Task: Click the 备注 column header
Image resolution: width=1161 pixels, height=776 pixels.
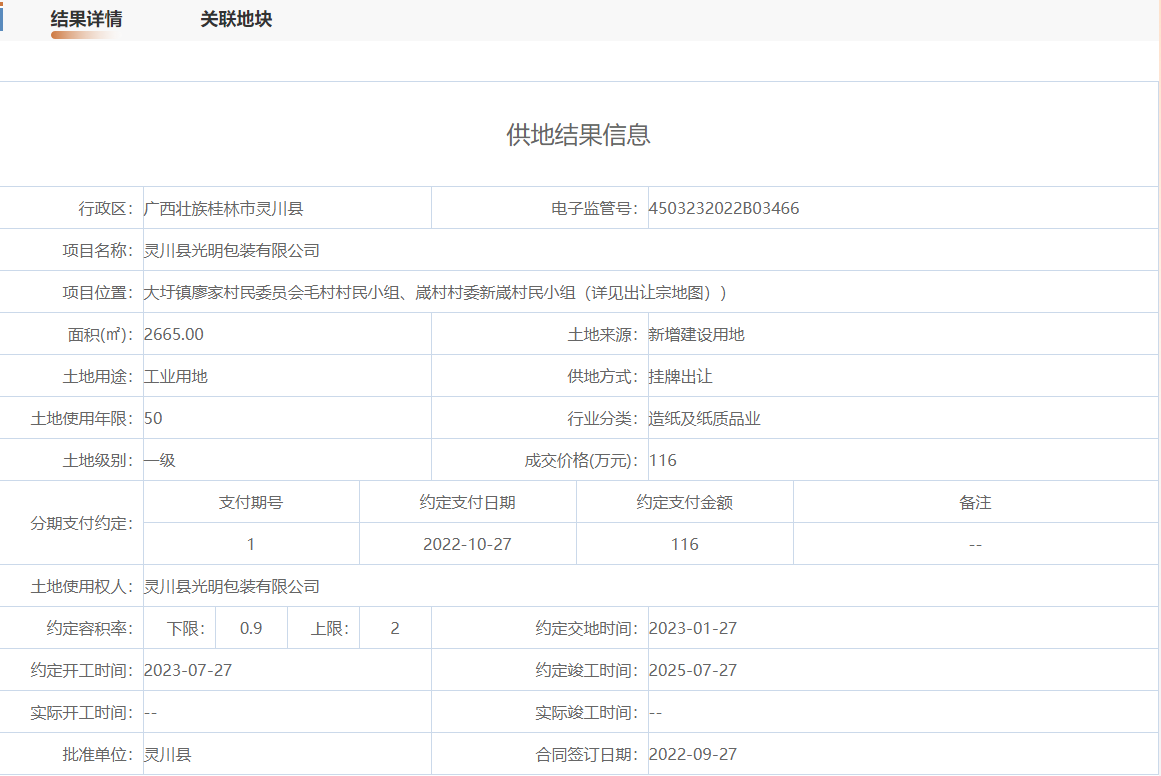Action: click(x=975, y=503)
